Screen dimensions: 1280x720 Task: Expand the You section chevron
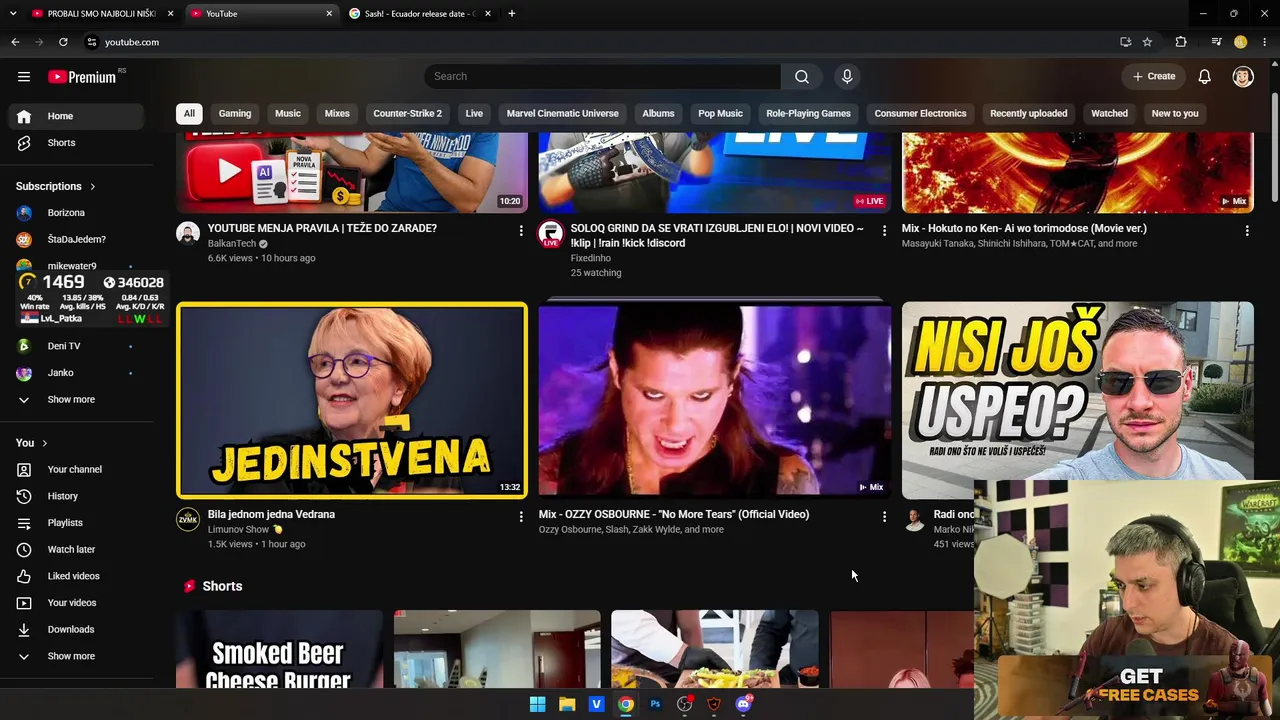point(44,443)
